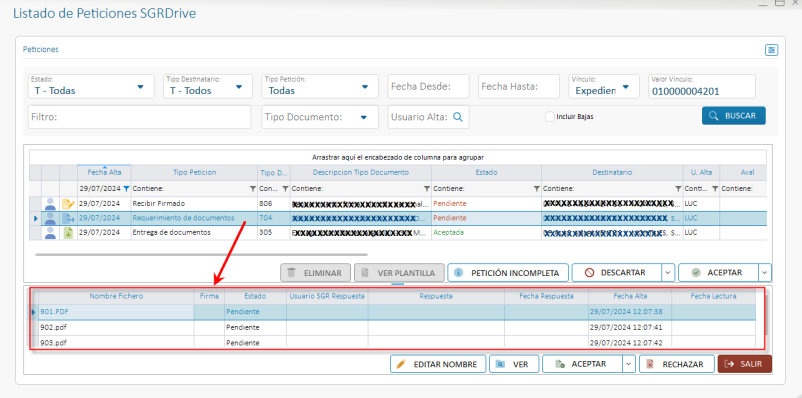The width and height of the screenshot is (802, 398).
Task: Click the RECHAZAR button
Action: (676, 364)
